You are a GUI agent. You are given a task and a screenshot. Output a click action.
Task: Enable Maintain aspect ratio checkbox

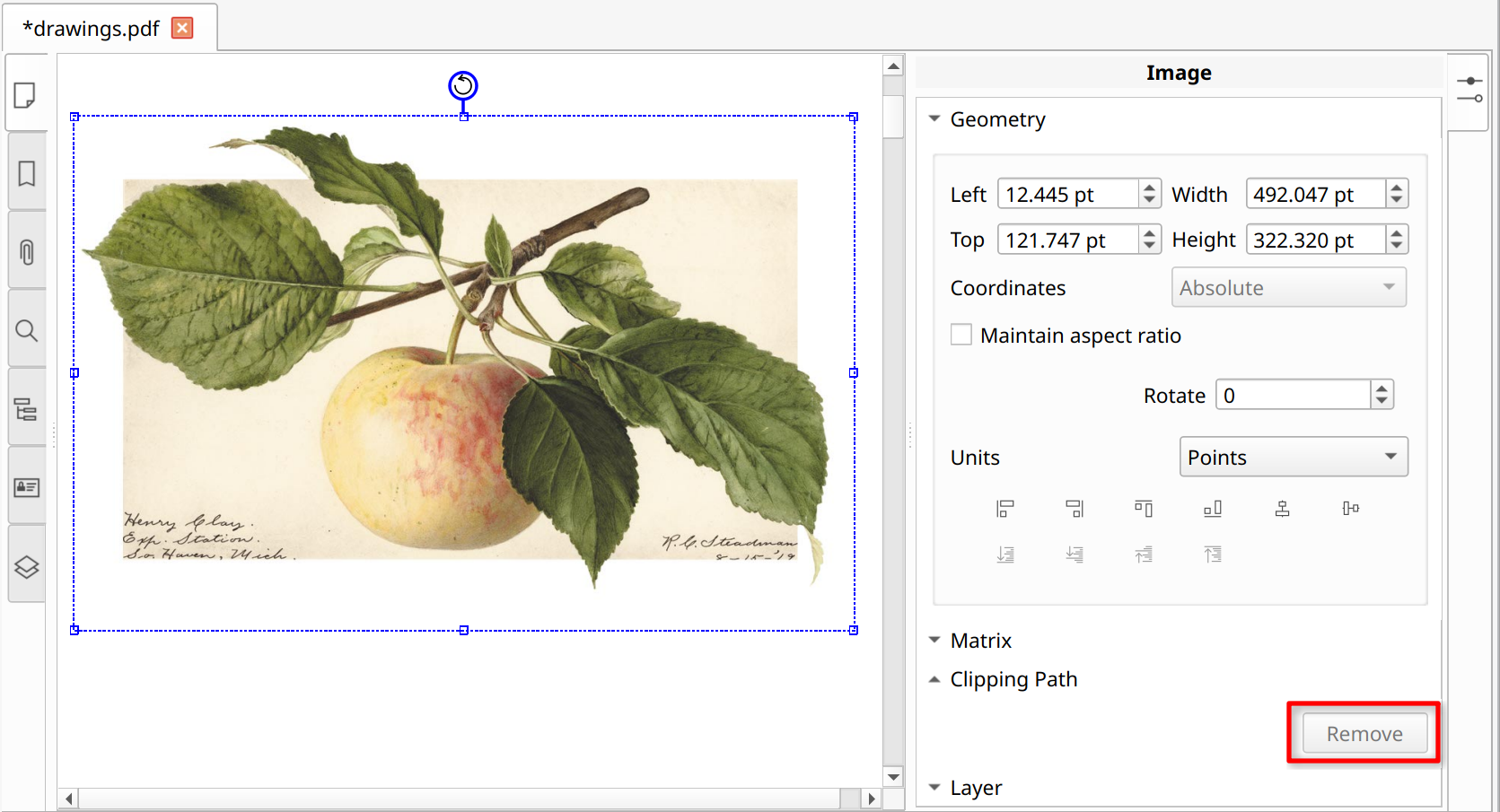(x=961, y=335)
